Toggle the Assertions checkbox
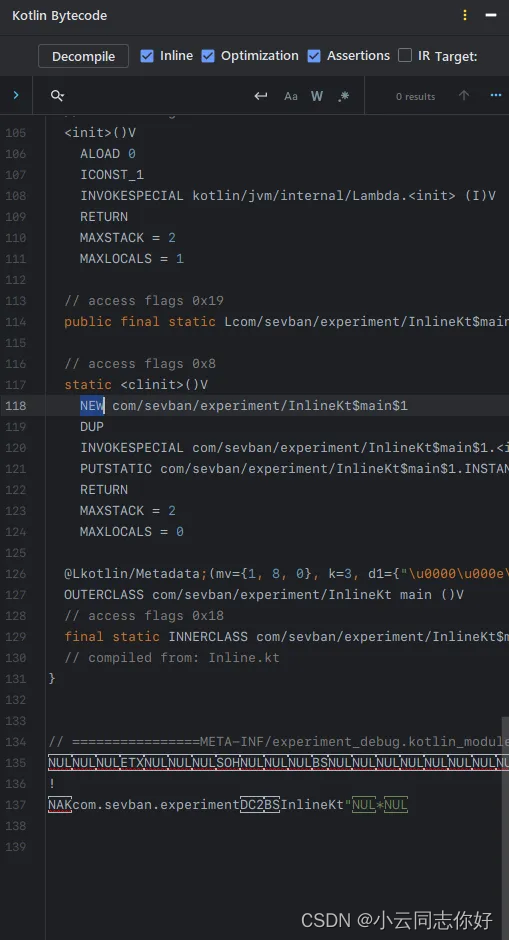 314,56
